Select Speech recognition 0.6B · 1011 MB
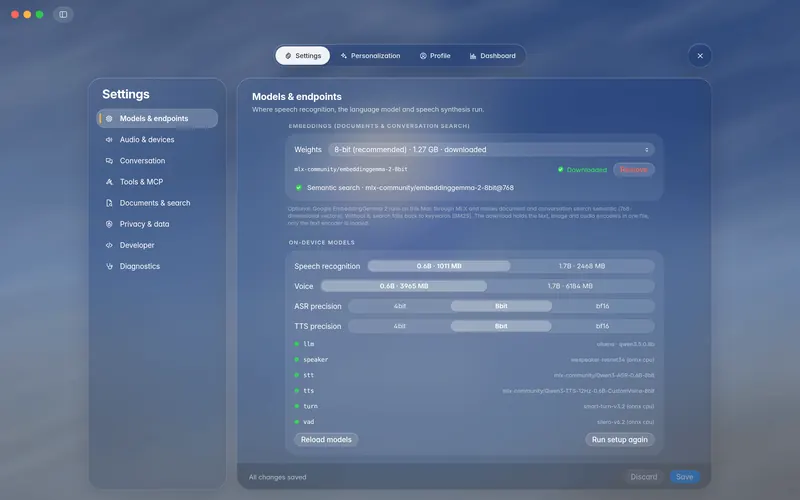Viewport: 800px width, 500px height. [439, 266]
